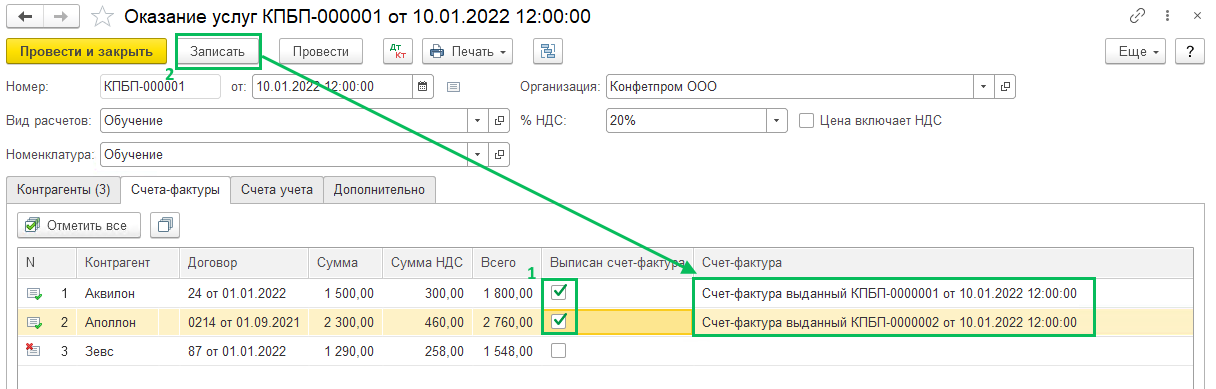1216x389 pixels.
Task: Click the copy rows icon beside Отметить все
Action: [164, 225]
